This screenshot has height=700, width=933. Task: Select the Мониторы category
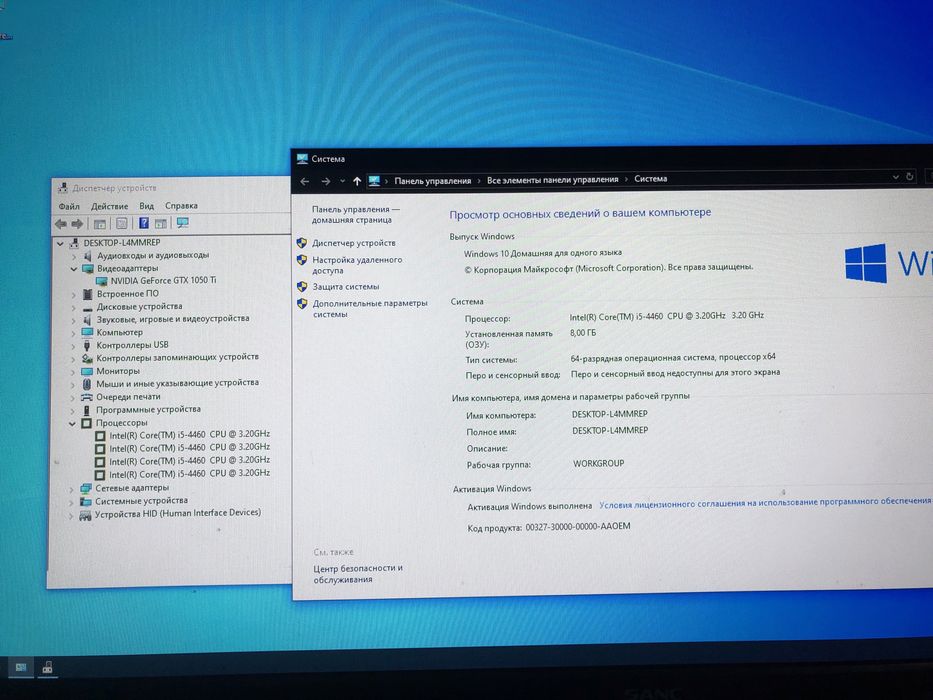click(x=118, y=371)
